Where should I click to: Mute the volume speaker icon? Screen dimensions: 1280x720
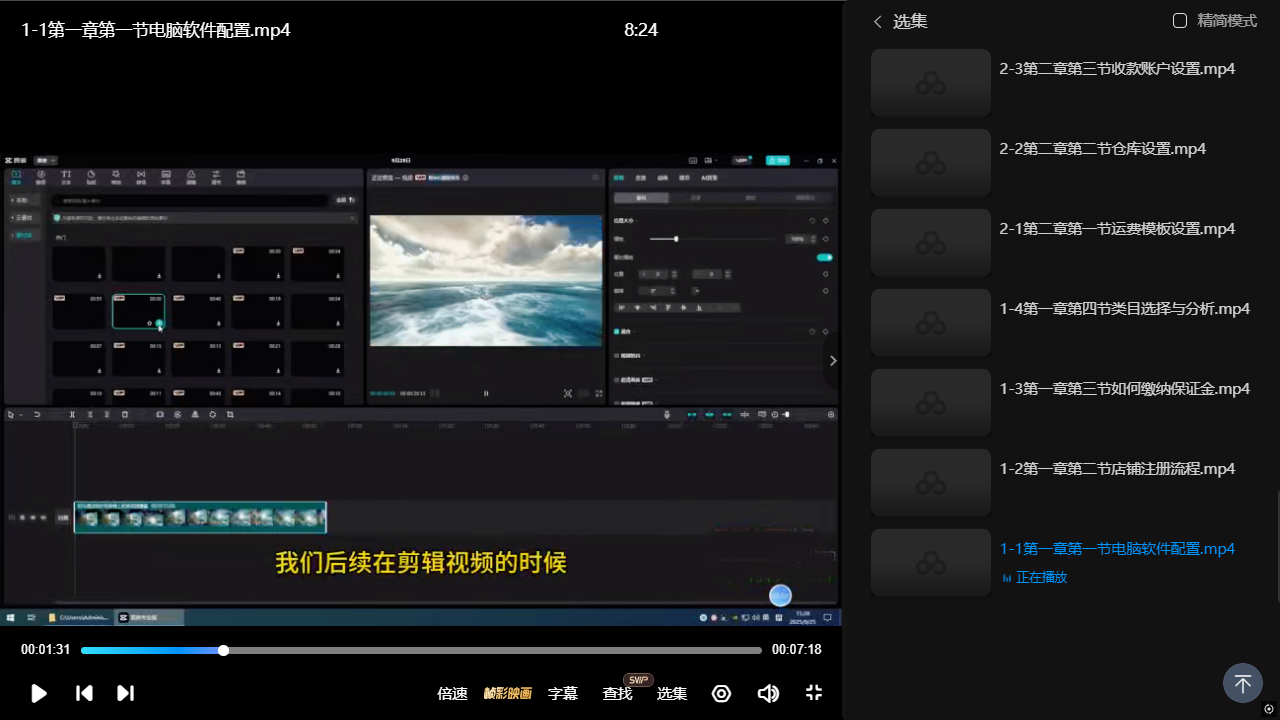(x=768, y=693)
